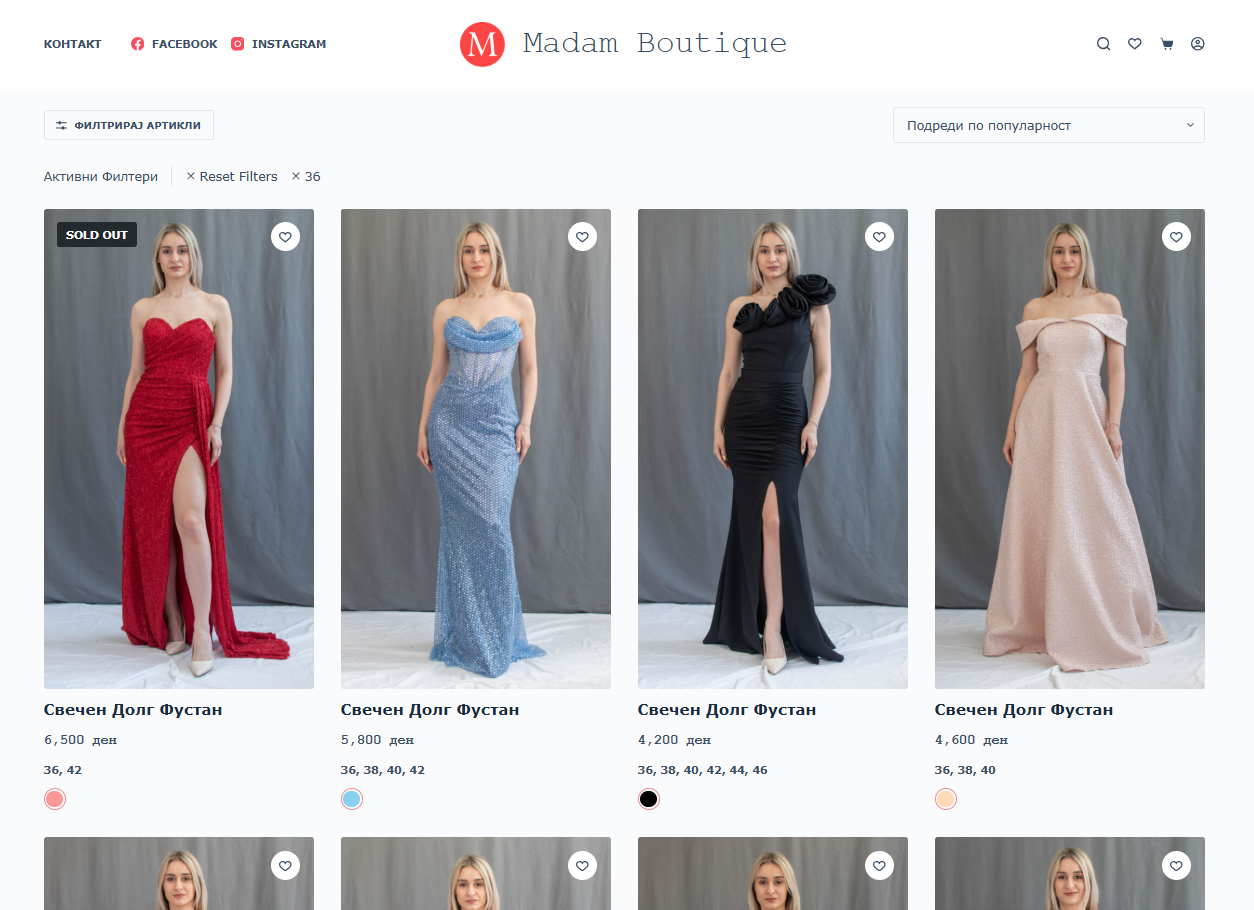Click the red M logo of Madam Boutique
Viewport: 1254px width, 910px height.
[482, 44]
